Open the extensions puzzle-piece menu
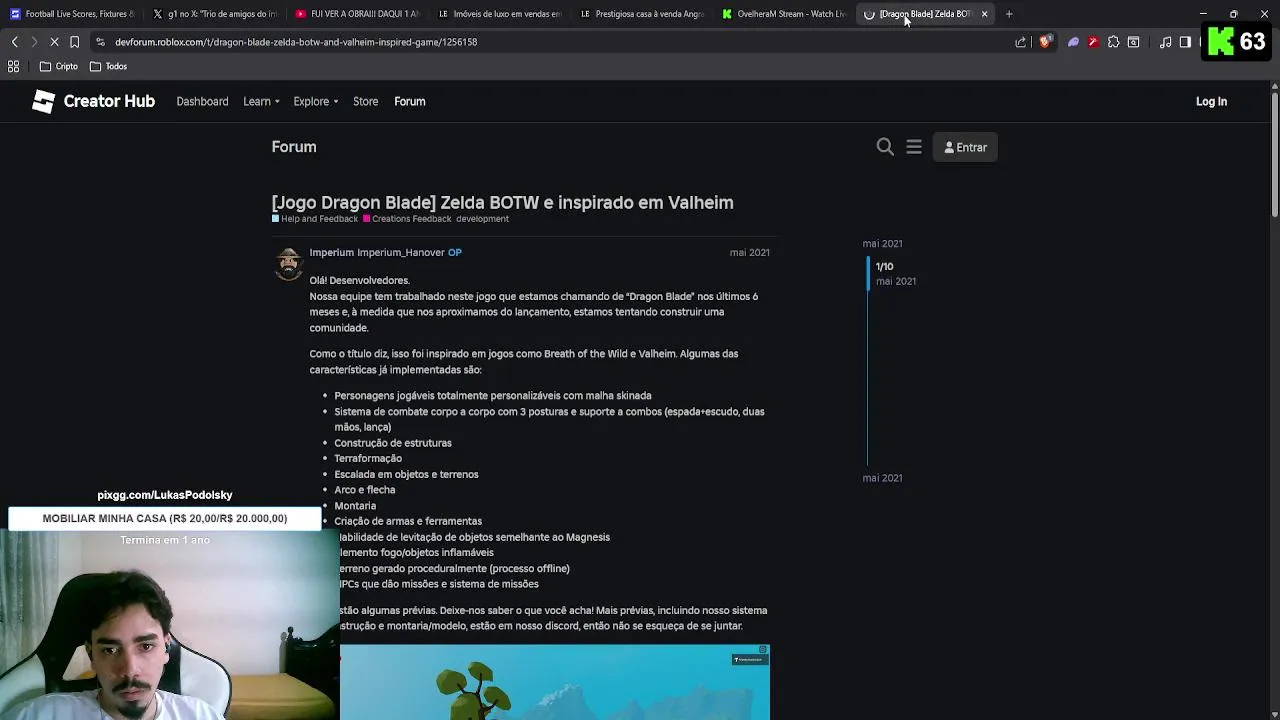 1113,42
